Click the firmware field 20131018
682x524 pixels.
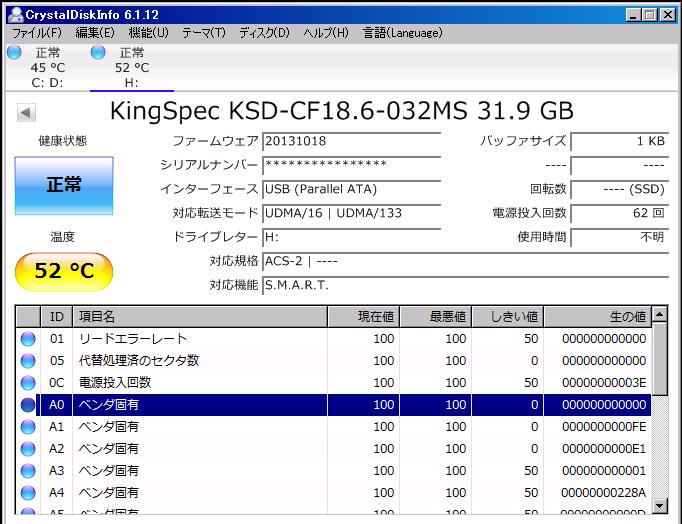(x=351, y=141)
